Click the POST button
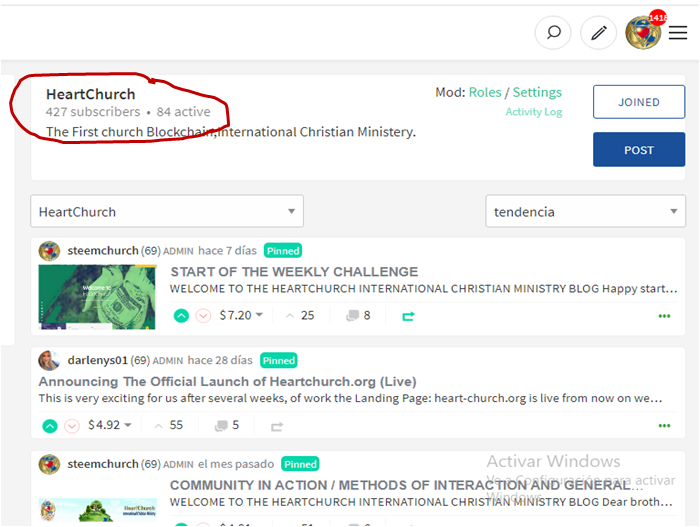This screenshot has height=527, width=700. [x=639, y=150]
